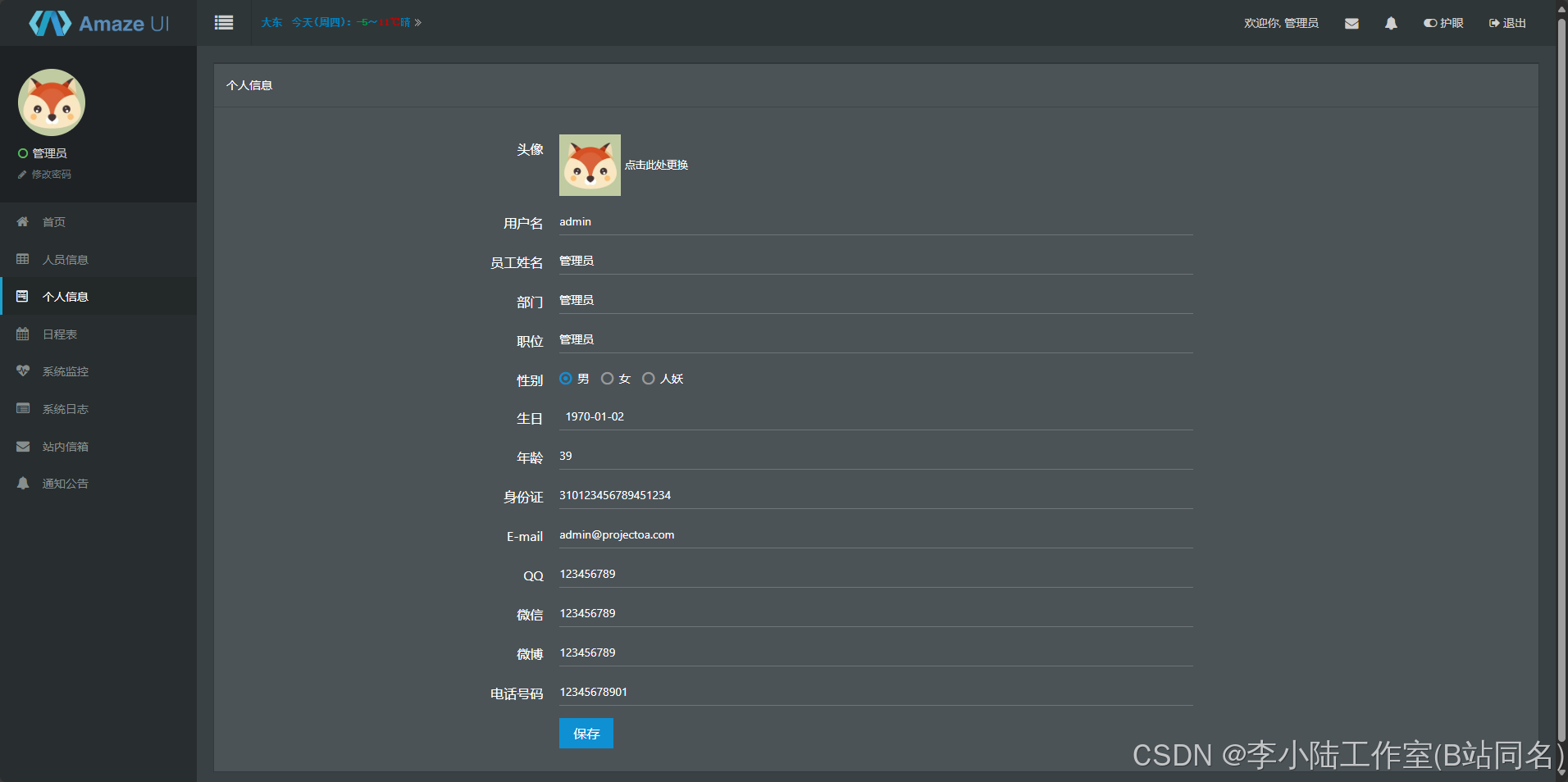Go to the 首页 home menu item
Screen dimensions: 1568x782
click(54, 221)
